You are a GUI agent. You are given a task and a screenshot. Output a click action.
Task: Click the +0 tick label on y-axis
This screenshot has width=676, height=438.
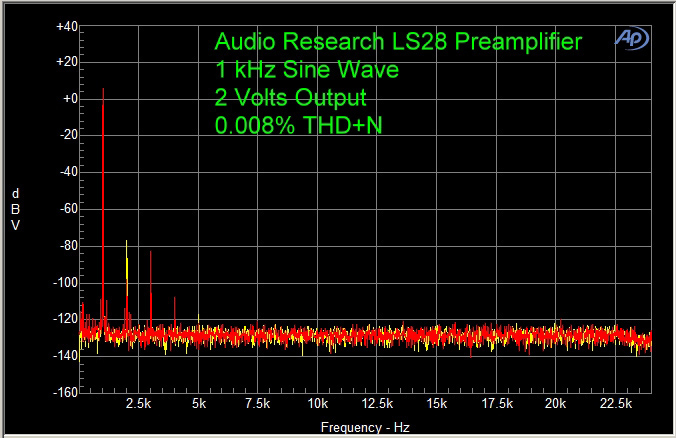pos(70,99)
